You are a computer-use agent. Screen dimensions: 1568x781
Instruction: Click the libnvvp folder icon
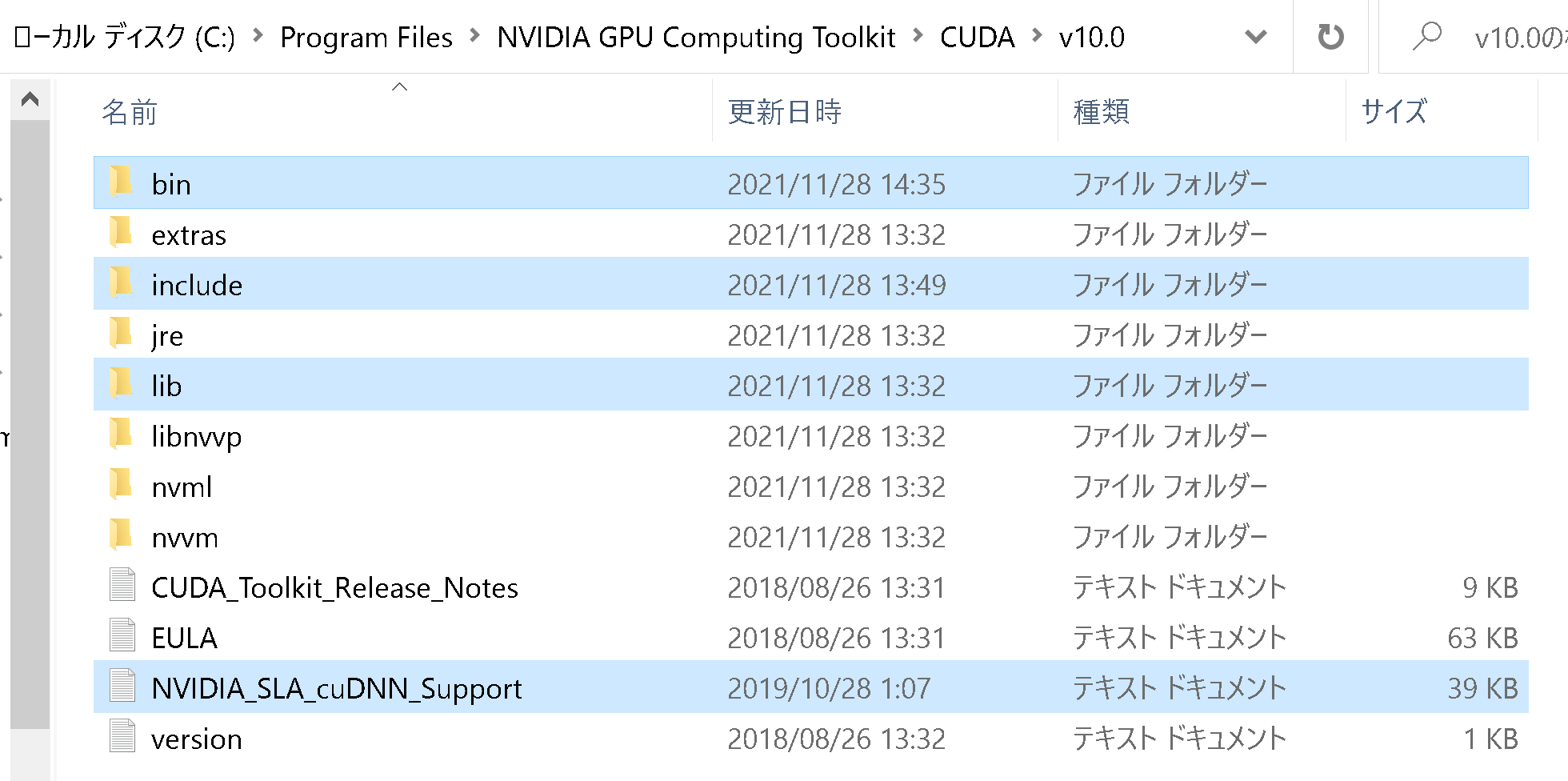tap(121, 435)
